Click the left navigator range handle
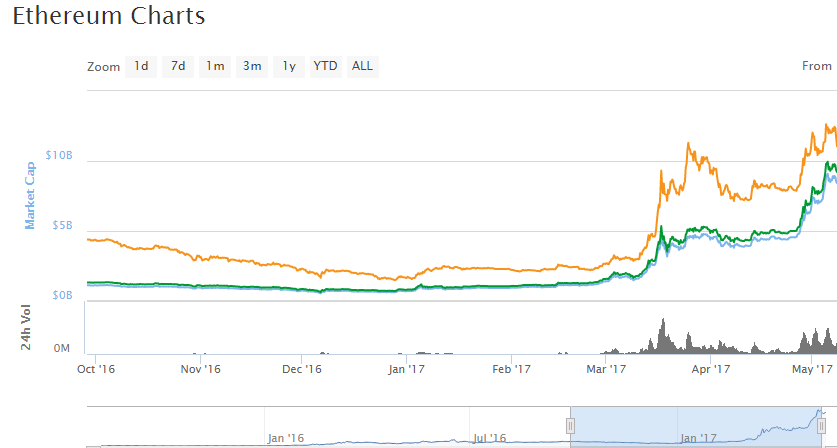The height and width of the screenshot is (448, 837). (570, 426)
